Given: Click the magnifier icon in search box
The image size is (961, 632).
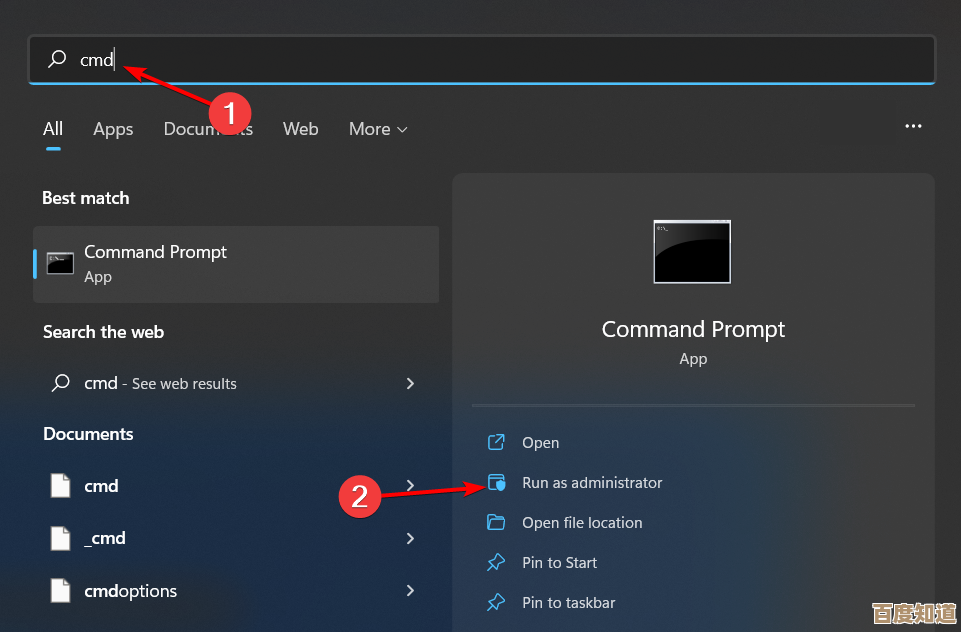Looking at the screenshot, I should point(58,60).
